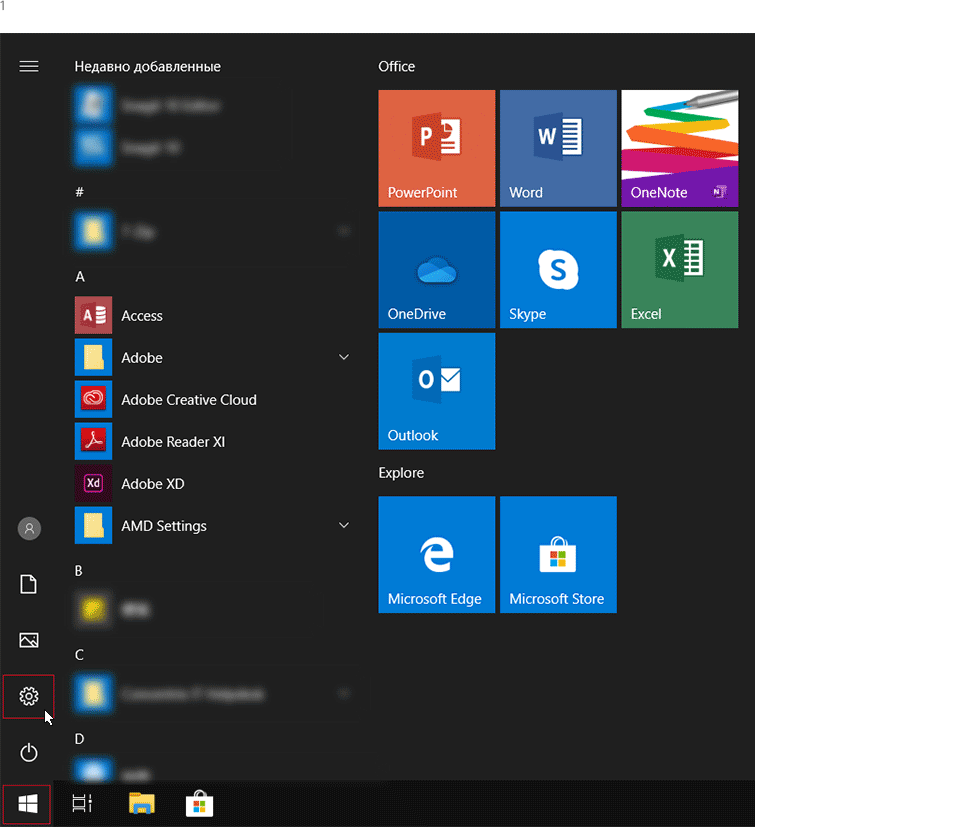Launch Word from the Office tiles
The width and height of the screenshot is (967, 827).
pyautogui.click(x=558, y=148)
